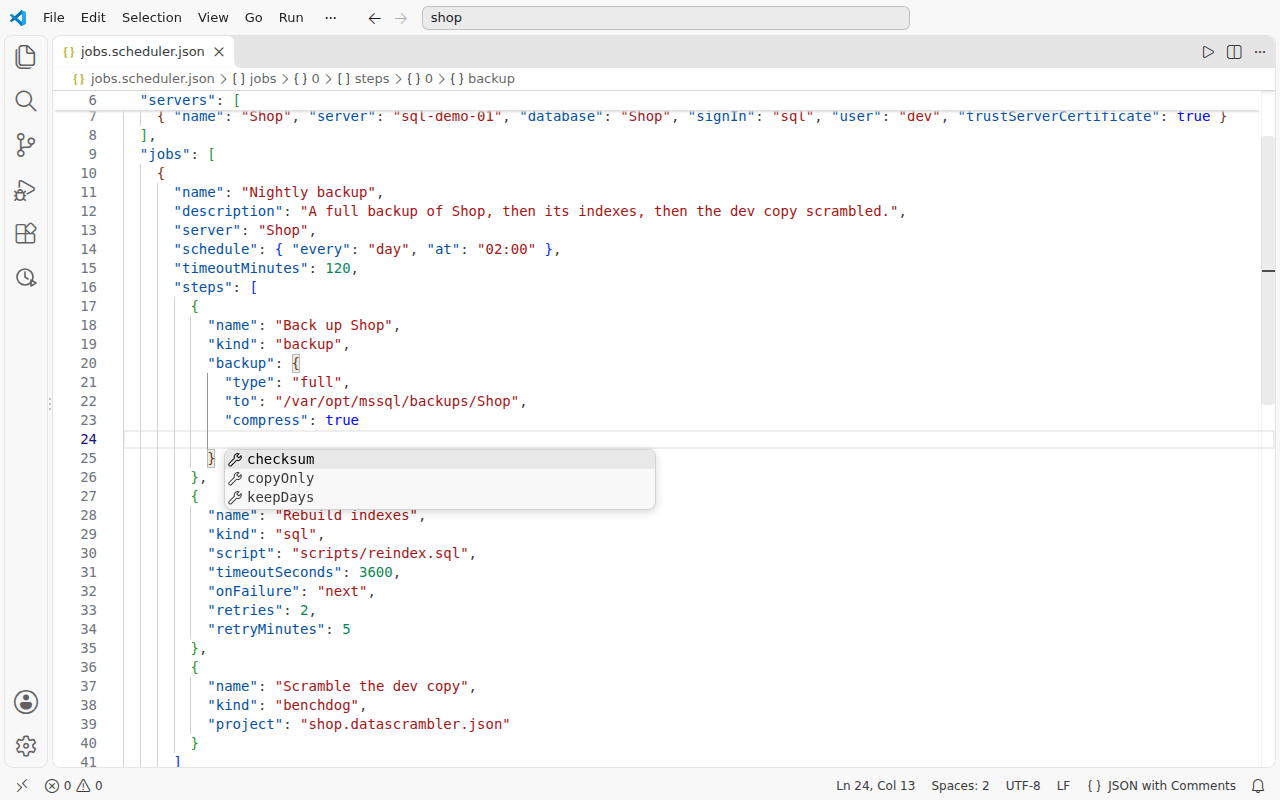Change language mode from JSON with Comments

1161,786
